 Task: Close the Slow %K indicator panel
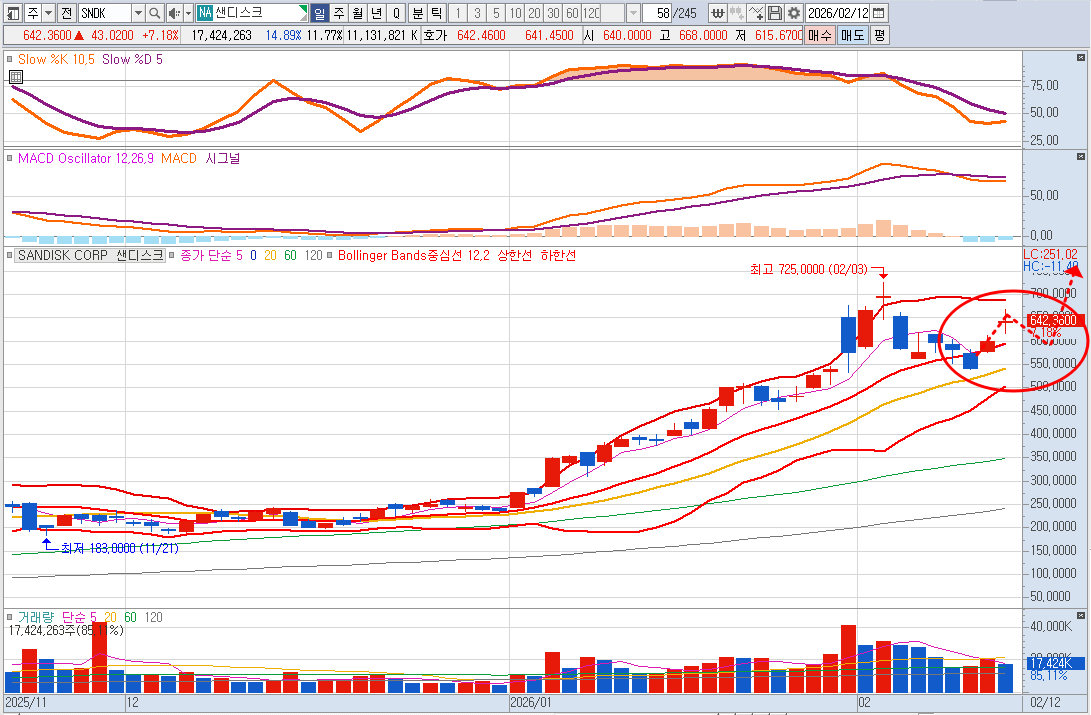point(1079,58)
